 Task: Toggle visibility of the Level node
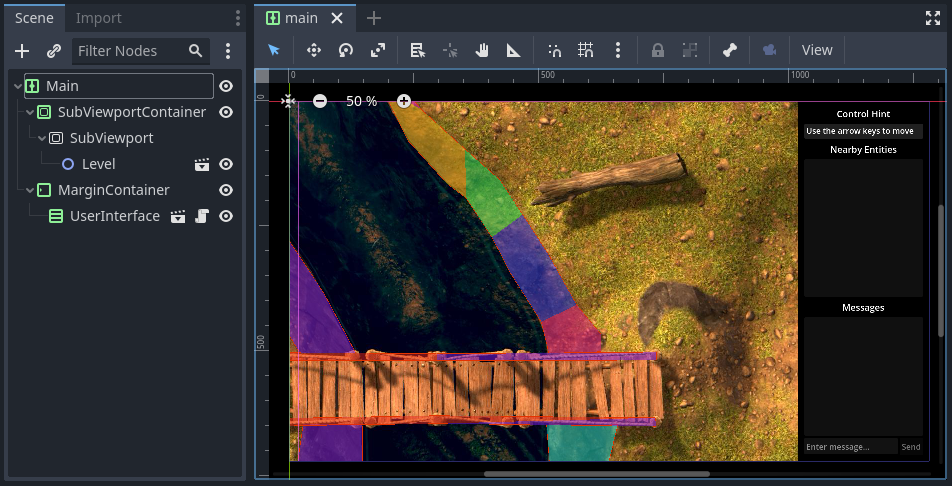pos(226,164)
